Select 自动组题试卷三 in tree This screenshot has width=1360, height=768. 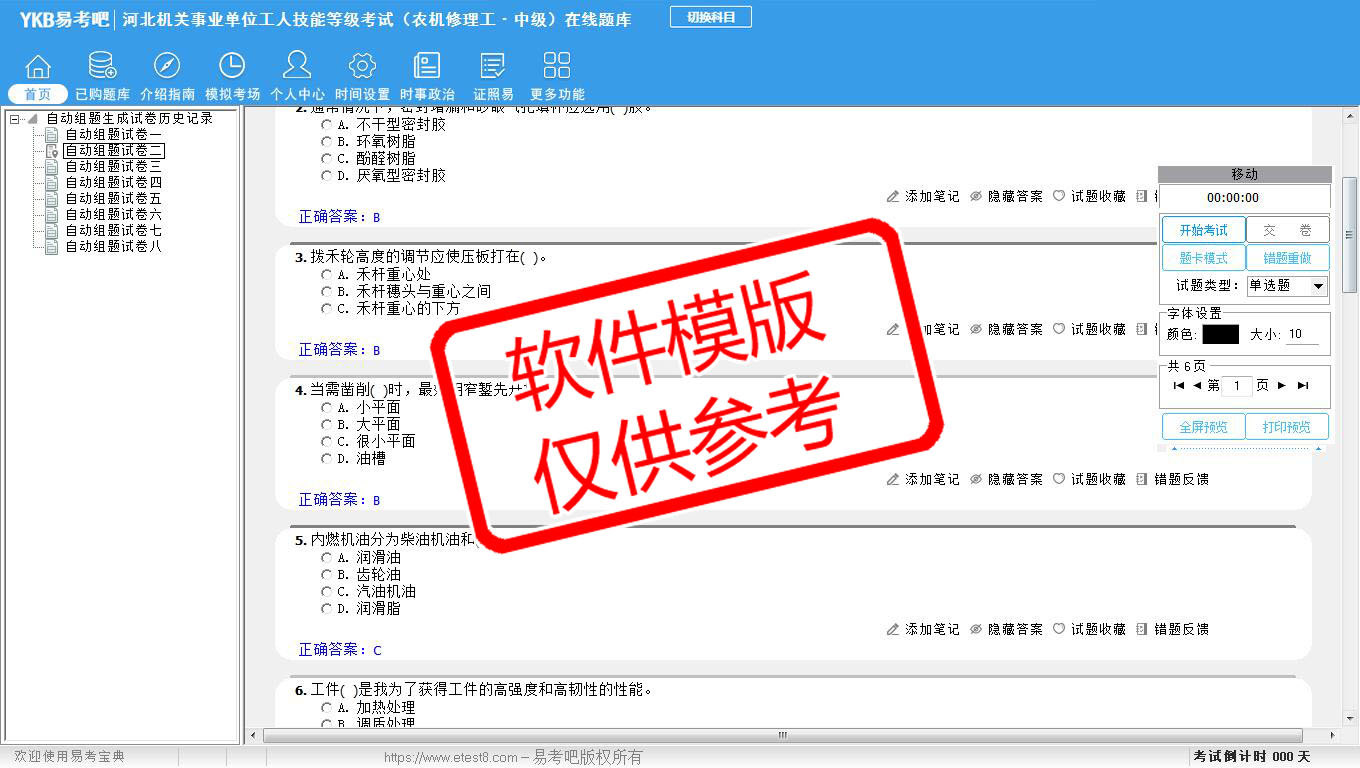click(113, 166)
